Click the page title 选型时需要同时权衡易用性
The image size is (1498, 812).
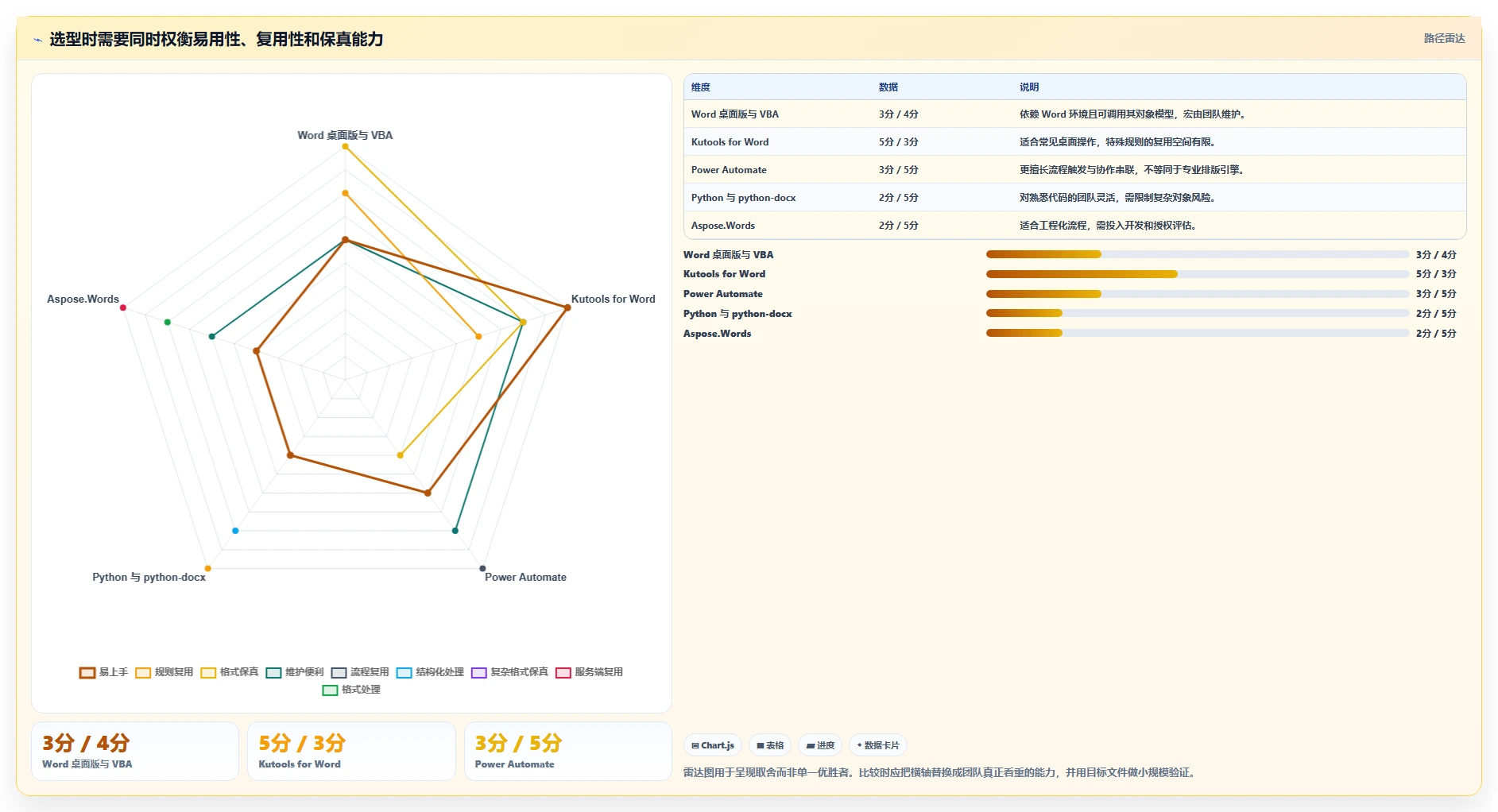point(217,39)
